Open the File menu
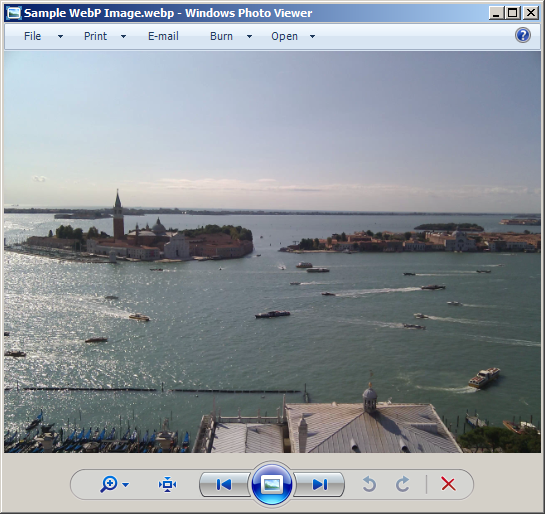Screen dimensions: 545x514 (33, 36)
